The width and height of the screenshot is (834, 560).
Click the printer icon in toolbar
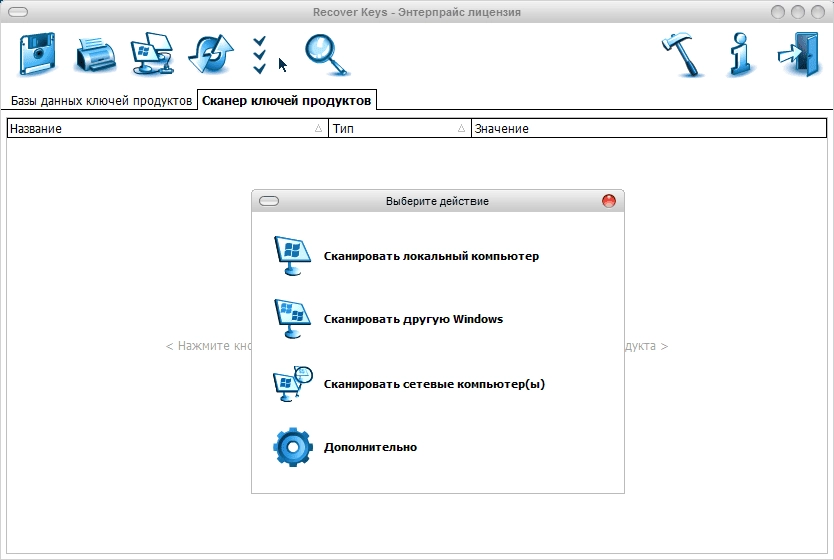(96, 54)
